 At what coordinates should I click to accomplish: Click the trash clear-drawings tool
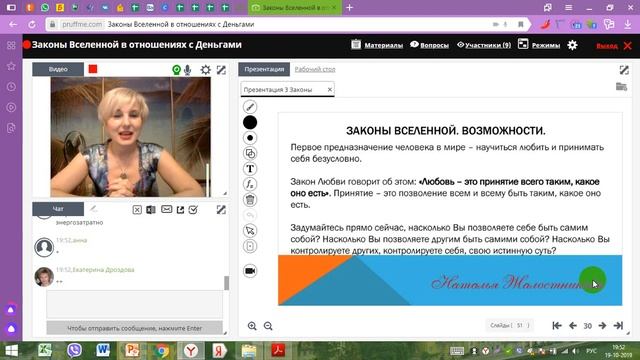pos(250,200)
